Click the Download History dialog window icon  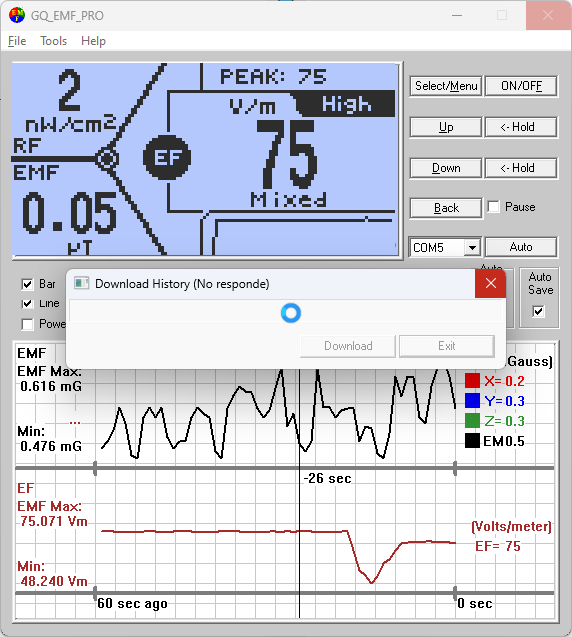point(81,283)
